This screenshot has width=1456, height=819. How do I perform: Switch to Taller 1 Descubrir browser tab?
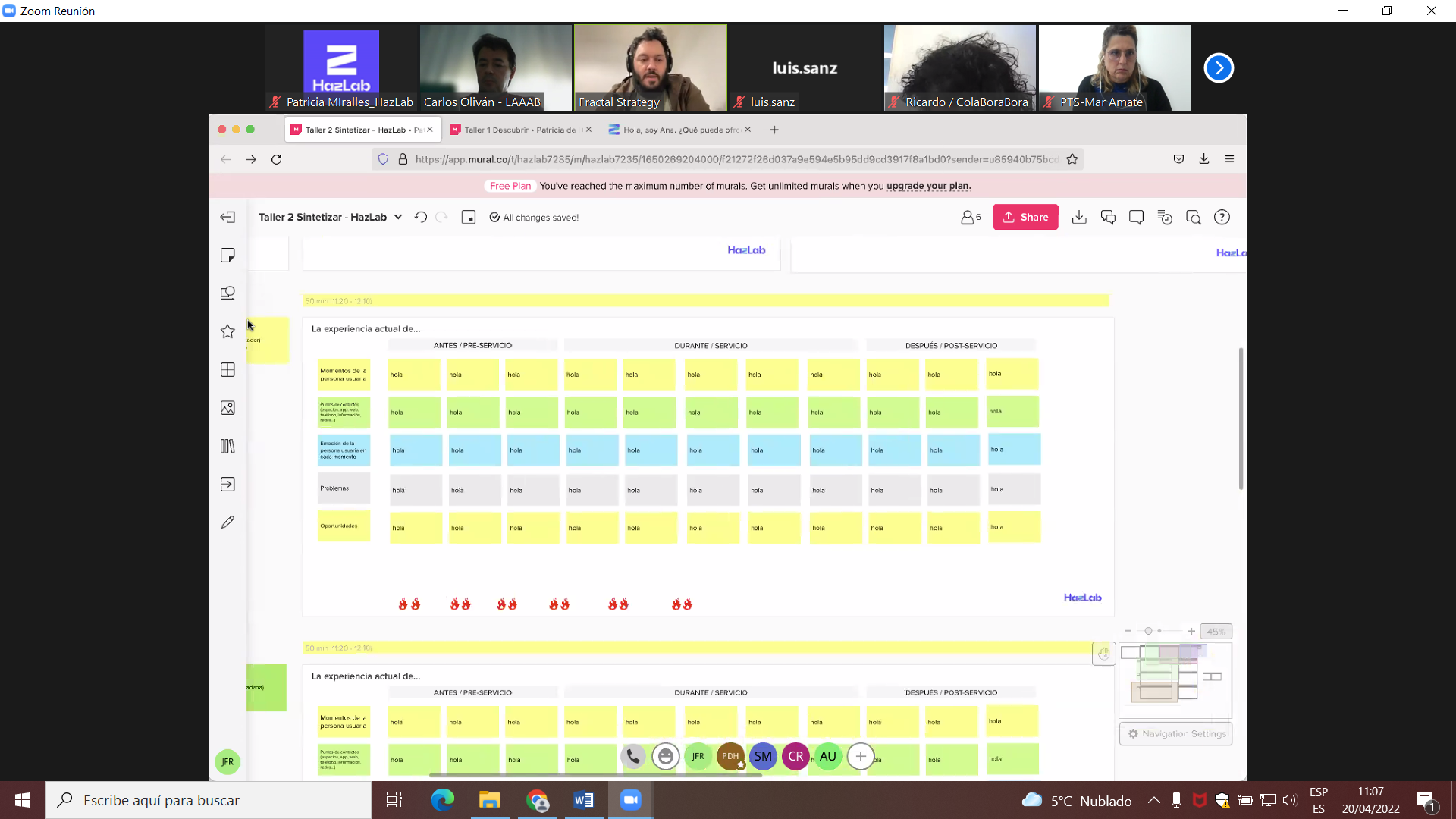click(520, 130)
